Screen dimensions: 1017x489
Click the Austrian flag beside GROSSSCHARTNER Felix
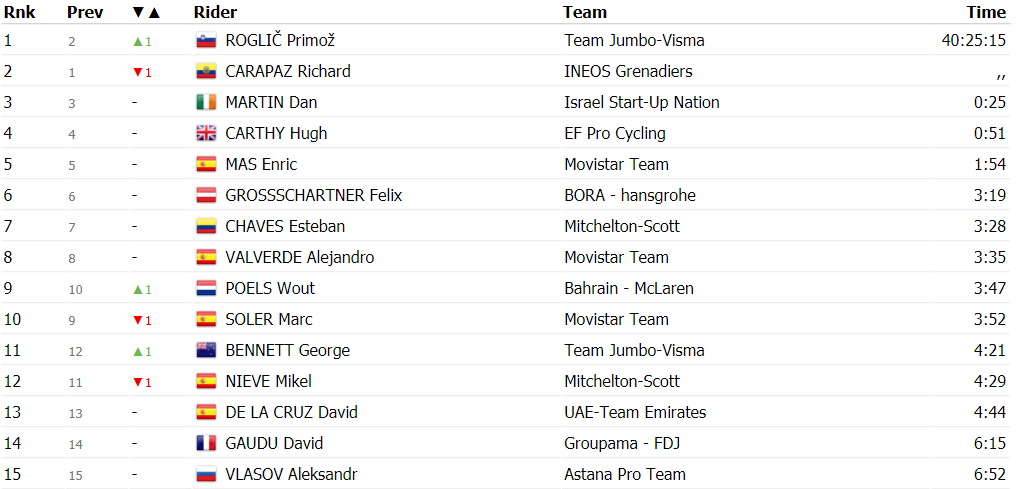[x=206, y=195]
